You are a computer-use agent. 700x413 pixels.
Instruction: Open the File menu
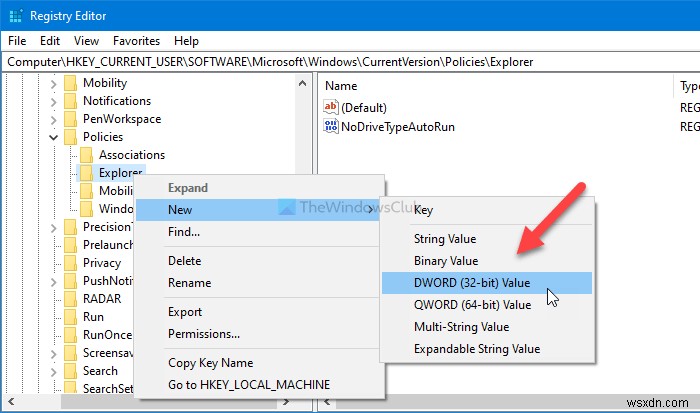[17, 41]
